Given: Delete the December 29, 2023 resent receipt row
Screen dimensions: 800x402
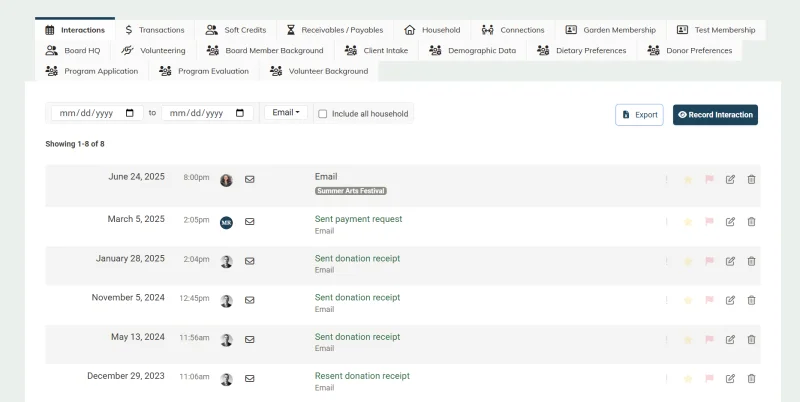Looking at the screenshot, I should point(751,379).
